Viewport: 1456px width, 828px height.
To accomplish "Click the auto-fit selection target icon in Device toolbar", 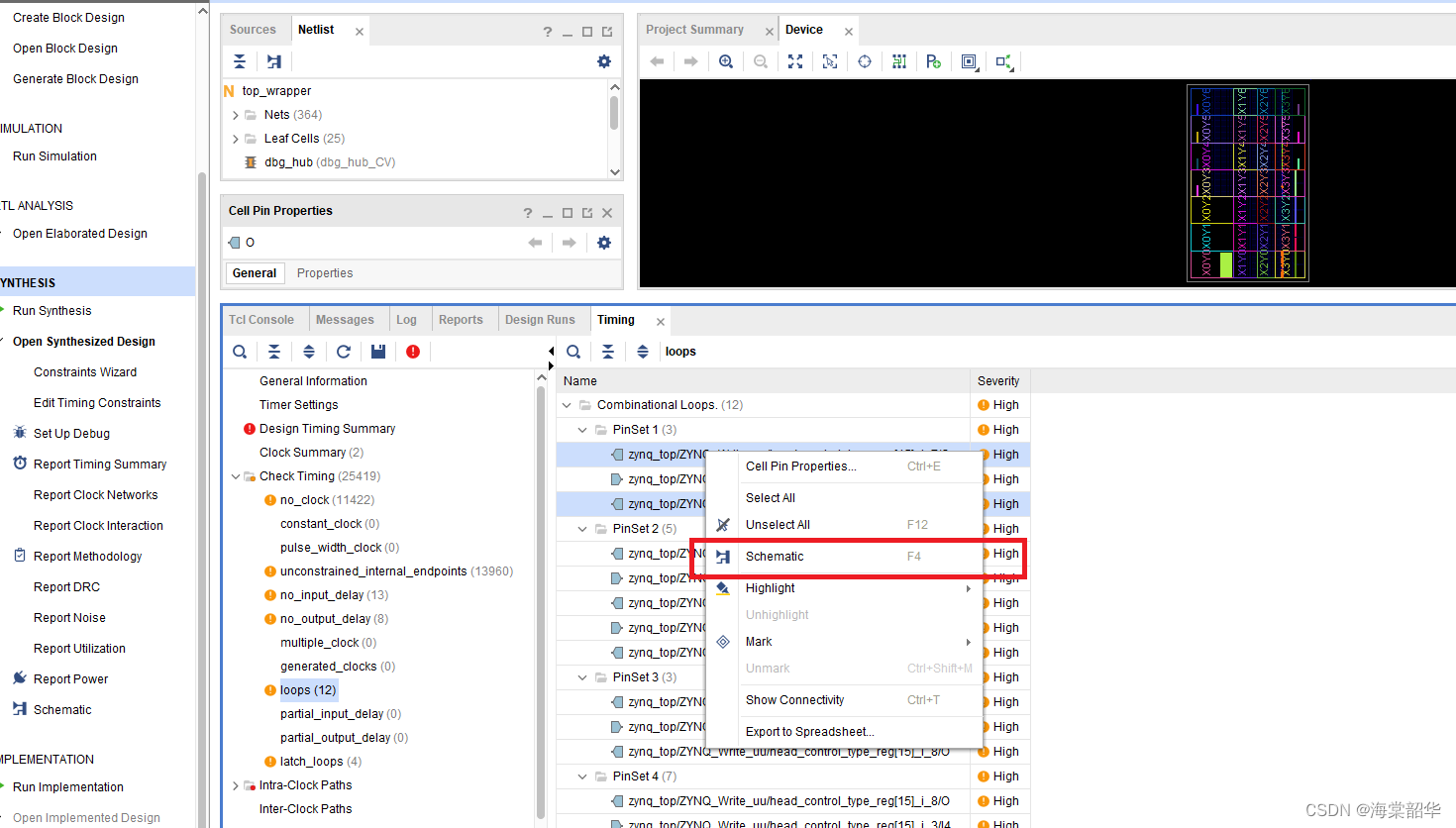I will [x=865, y=61].
